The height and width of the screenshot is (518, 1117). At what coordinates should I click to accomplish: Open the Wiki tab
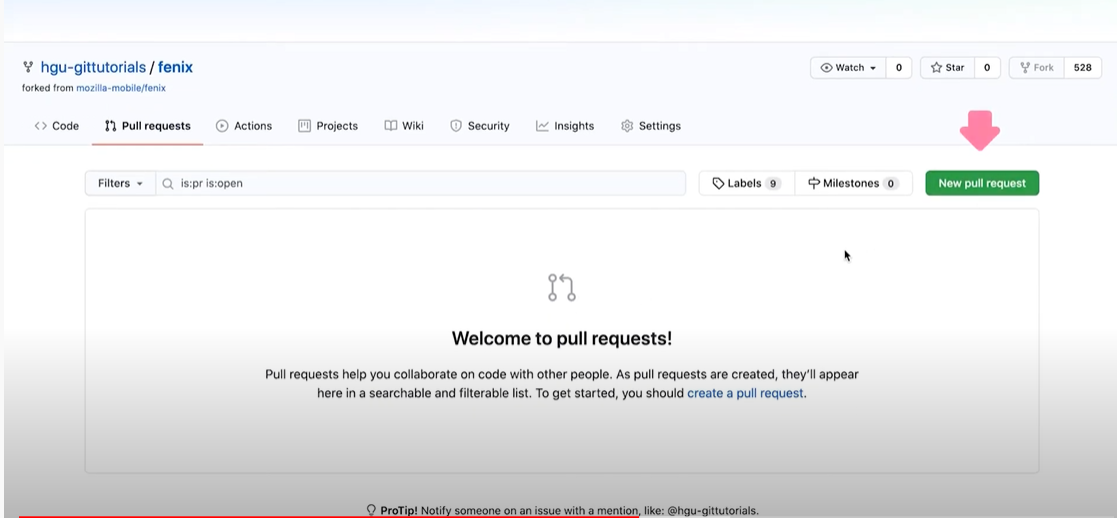click(404, 126)
